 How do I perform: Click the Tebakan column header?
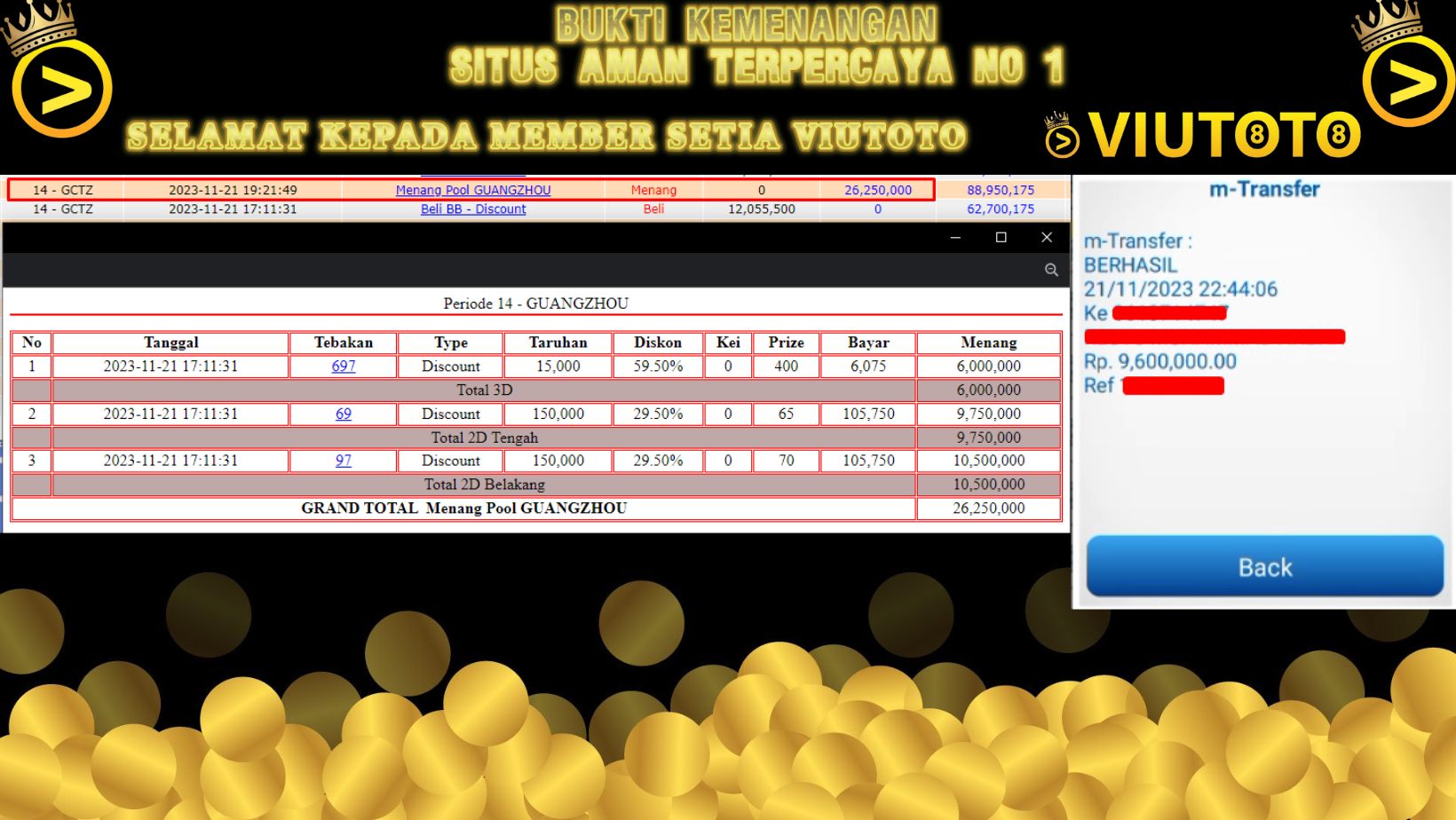pyautogui.click(x=344, y=343)
